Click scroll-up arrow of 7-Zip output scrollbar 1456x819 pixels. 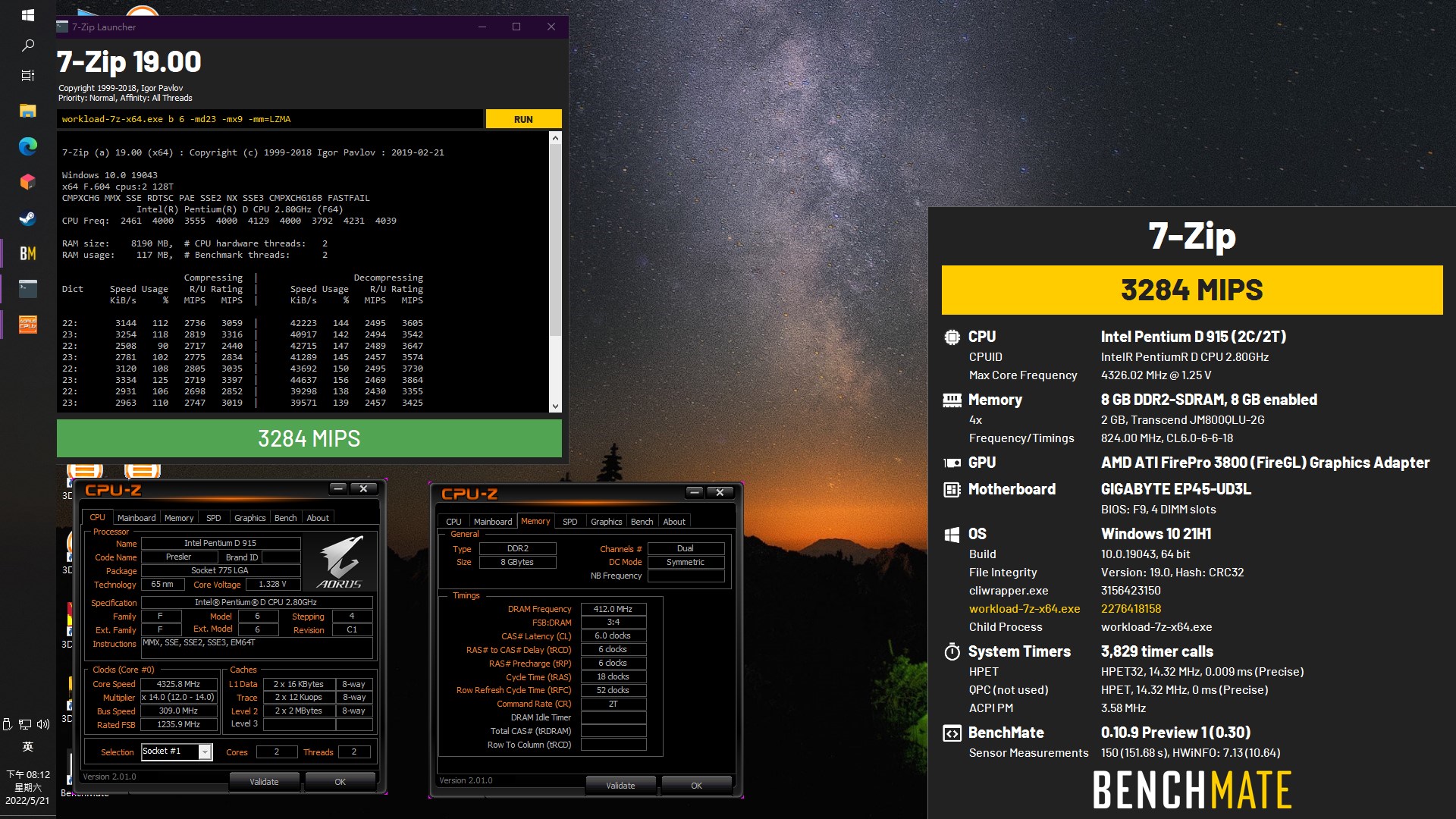pos(555,138)
